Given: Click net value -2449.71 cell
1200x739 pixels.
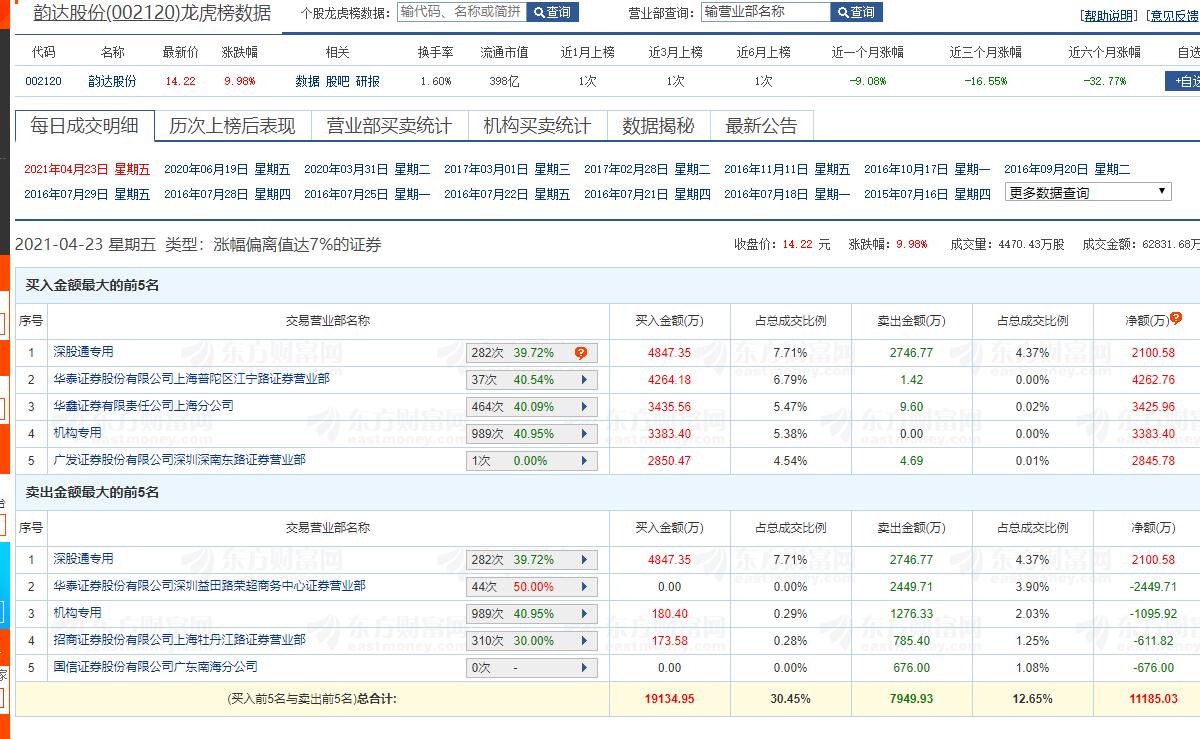Looking at the screenshot, I should tap(1154, 587).
